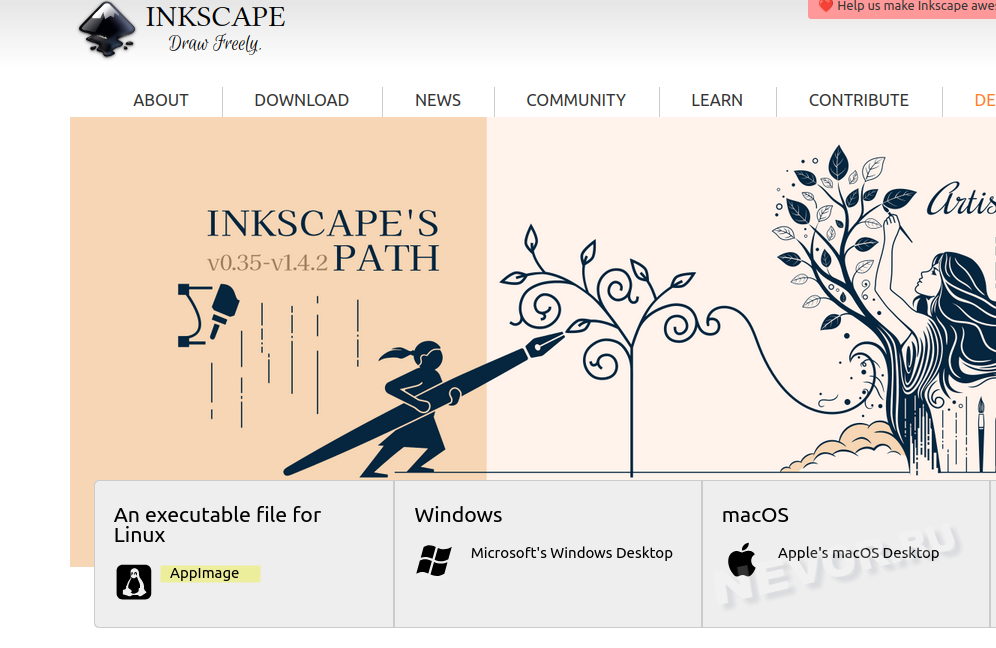Select Apple's macOS Desktop download link
This screenshot has width=996, height=648.
(858, 553)
